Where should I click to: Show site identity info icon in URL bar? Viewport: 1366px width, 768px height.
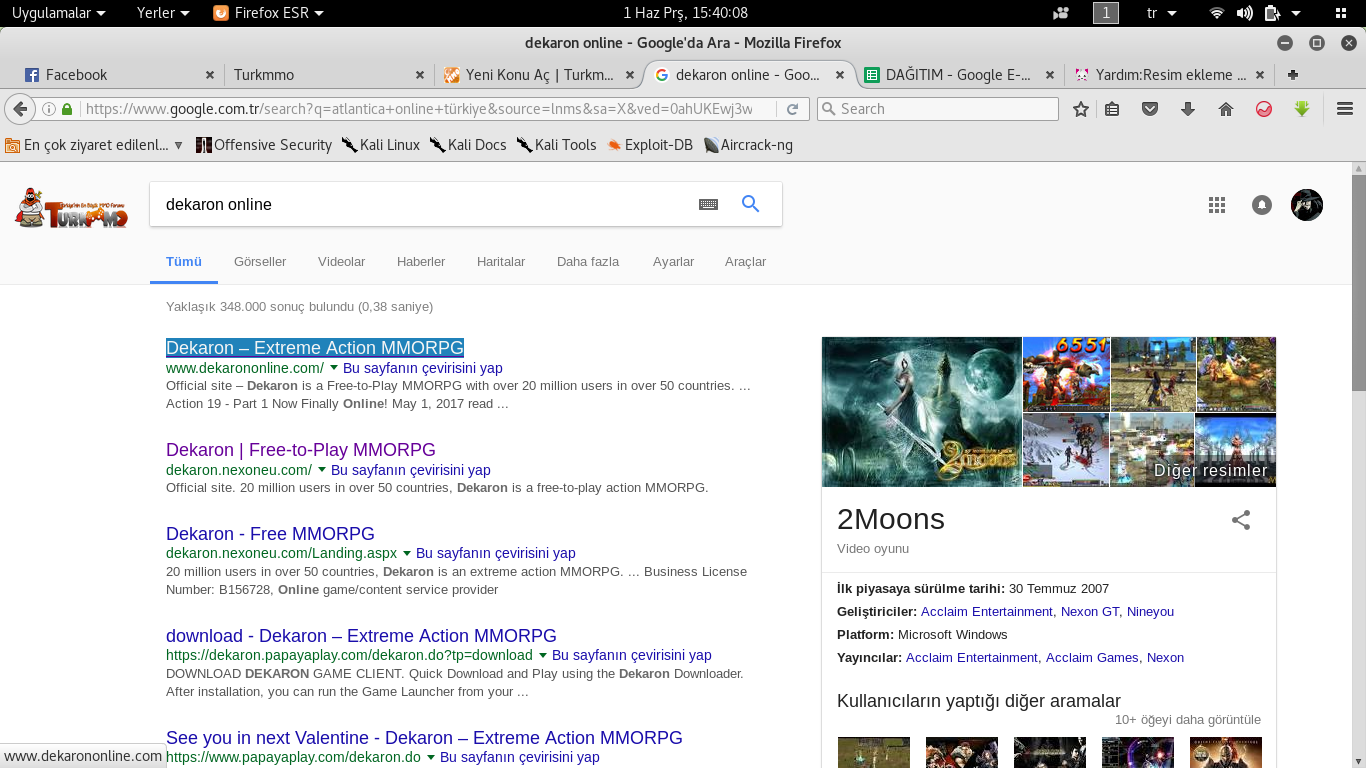coord(49,109)
